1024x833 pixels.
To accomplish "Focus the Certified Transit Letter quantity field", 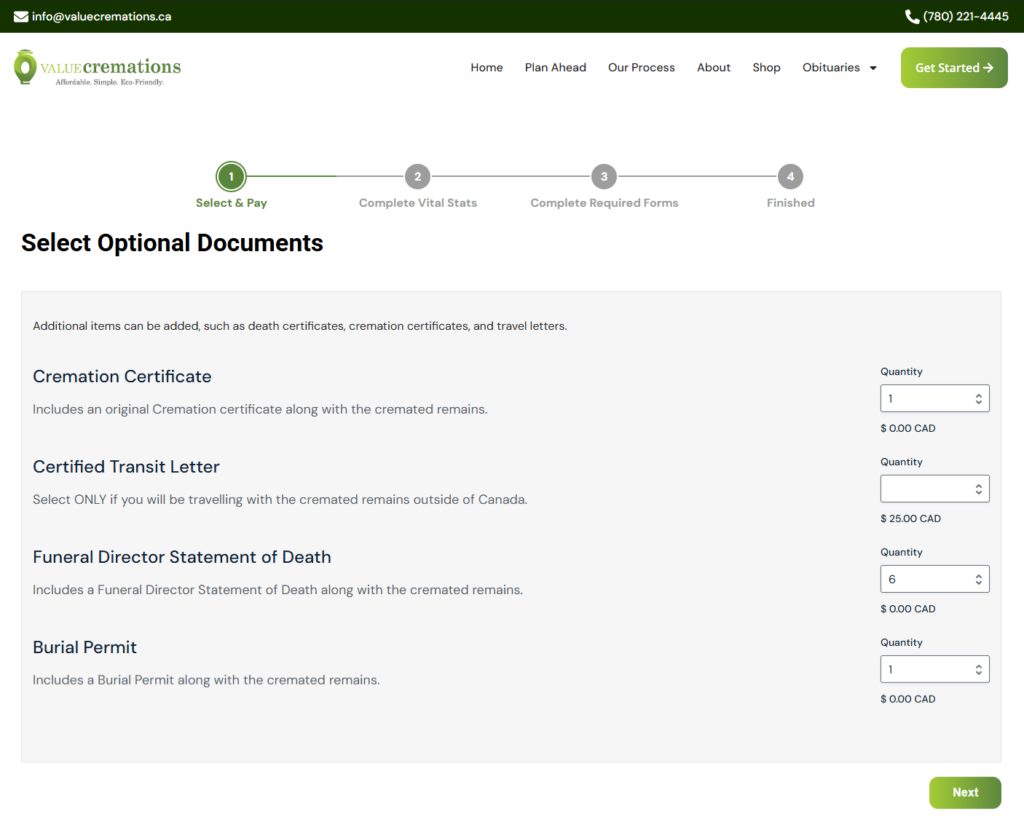I will [x=935, y=489].
